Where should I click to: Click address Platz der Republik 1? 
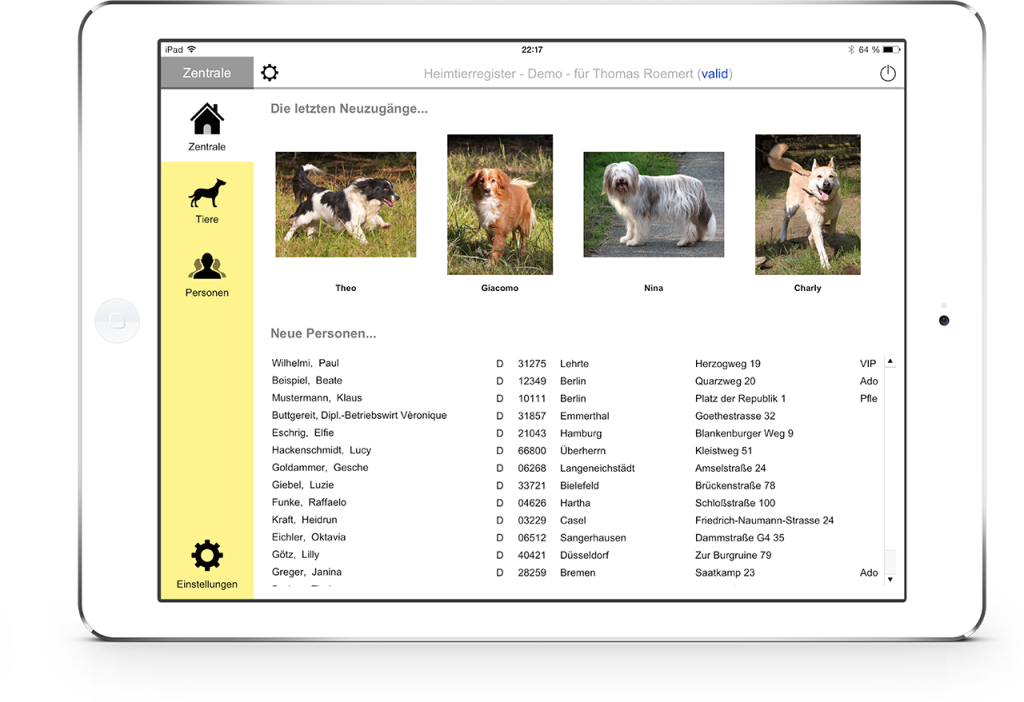[740, 398]
